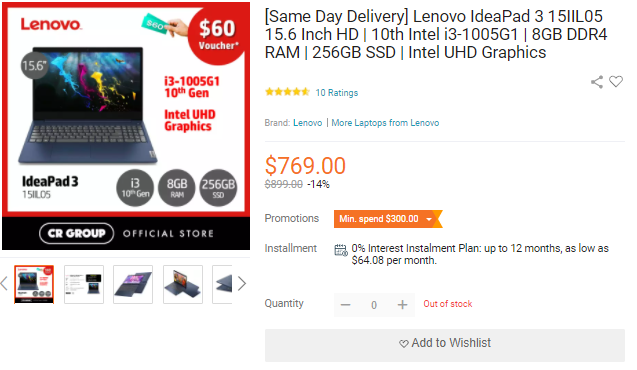
Task: Select the second specs sheet thumbnail
Action: tap(84, 284)
